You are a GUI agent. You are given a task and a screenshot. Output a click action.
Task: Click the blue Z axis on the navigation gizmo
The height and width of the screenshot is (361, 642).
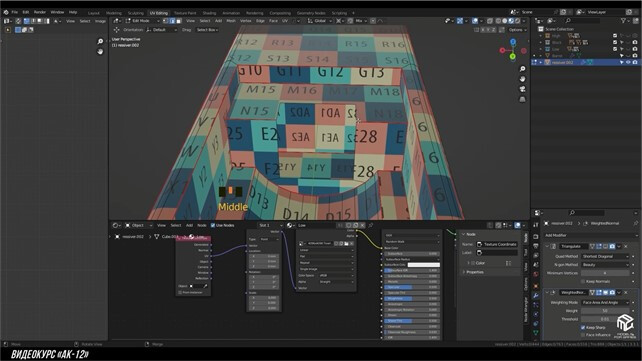513,42
